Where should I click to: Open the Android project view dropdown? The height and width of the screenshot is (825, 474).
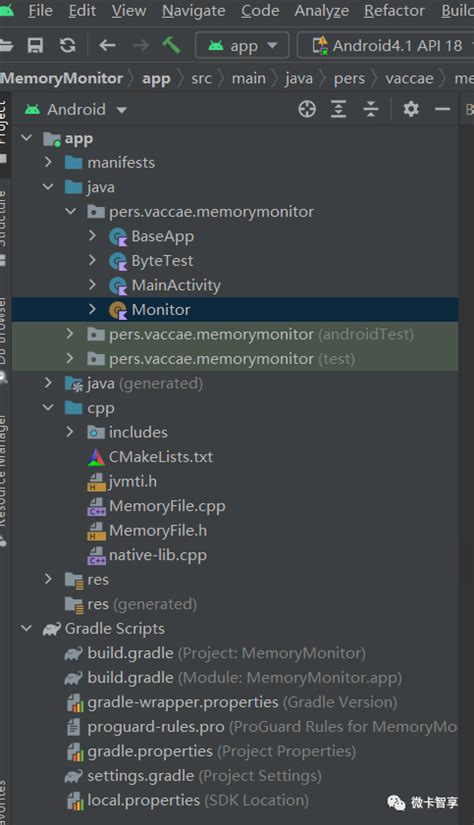tap(76, 109)
